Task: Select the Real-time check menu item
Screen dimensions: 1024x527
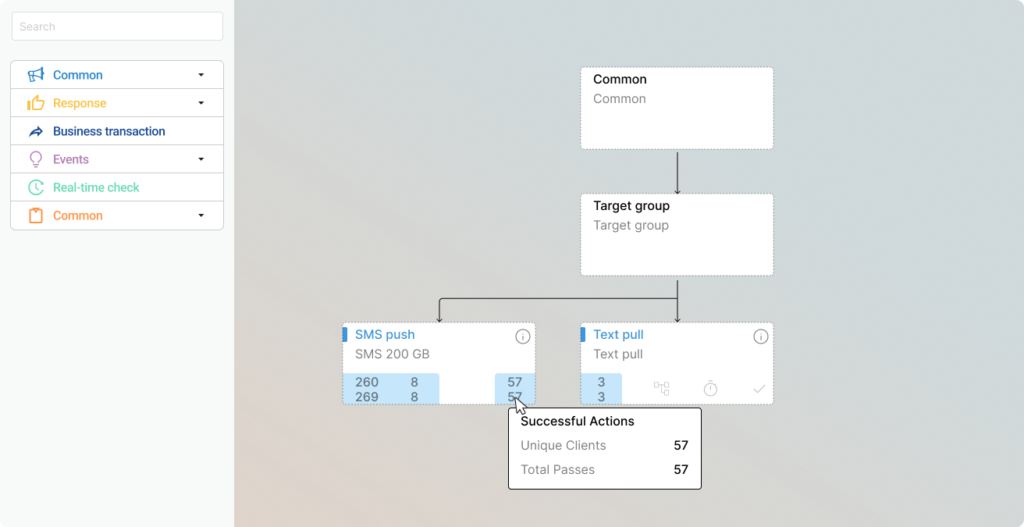Action: [x=96, y=187]
